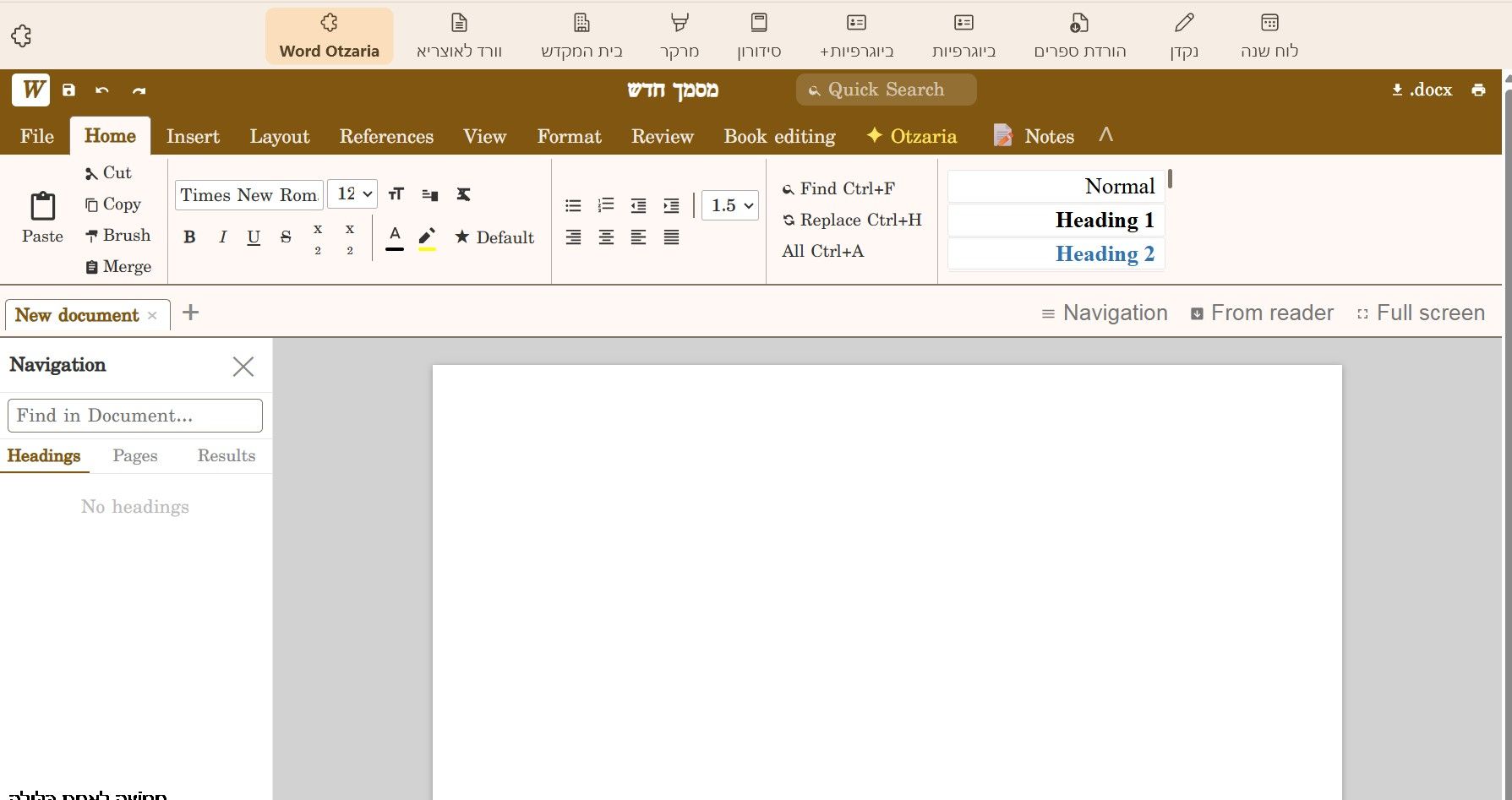Click the Paste clipboard icon

coord(42,205)
